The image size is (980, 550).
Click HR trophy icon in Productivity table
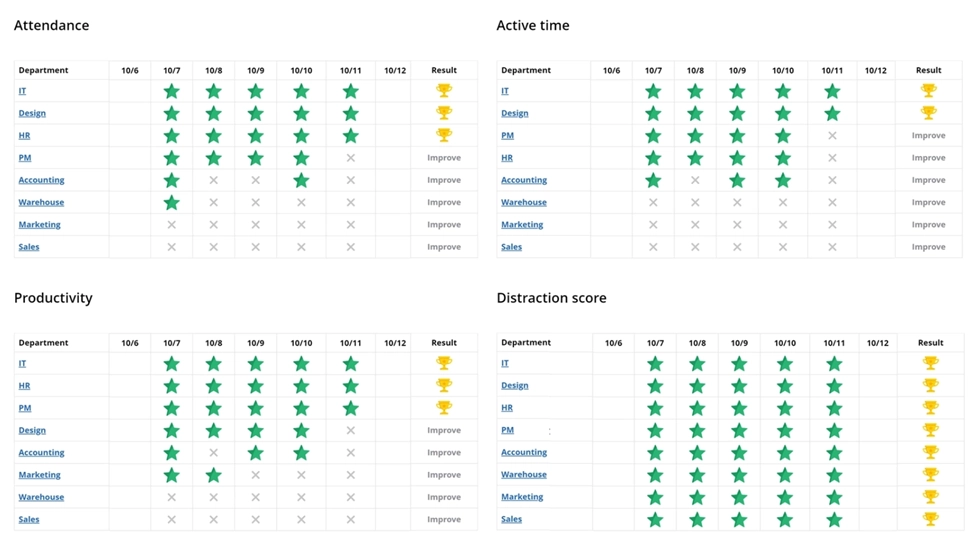[444, 386]
